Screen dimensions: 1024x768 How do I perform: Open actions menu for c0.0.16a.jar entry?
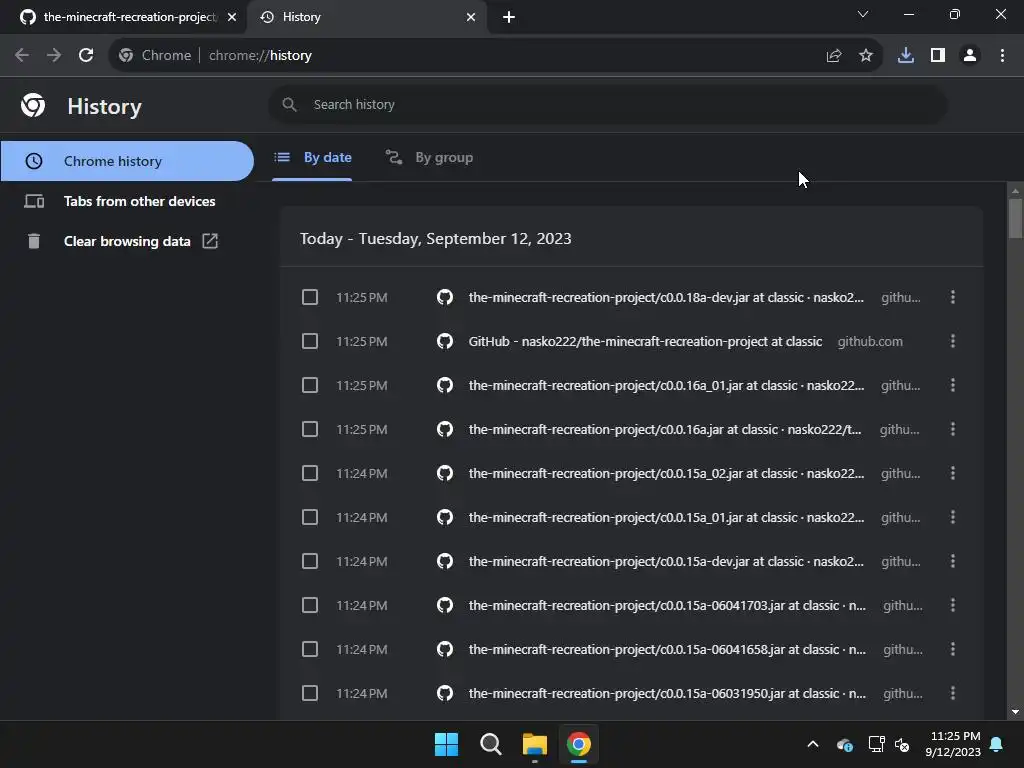tap(953, 429)
